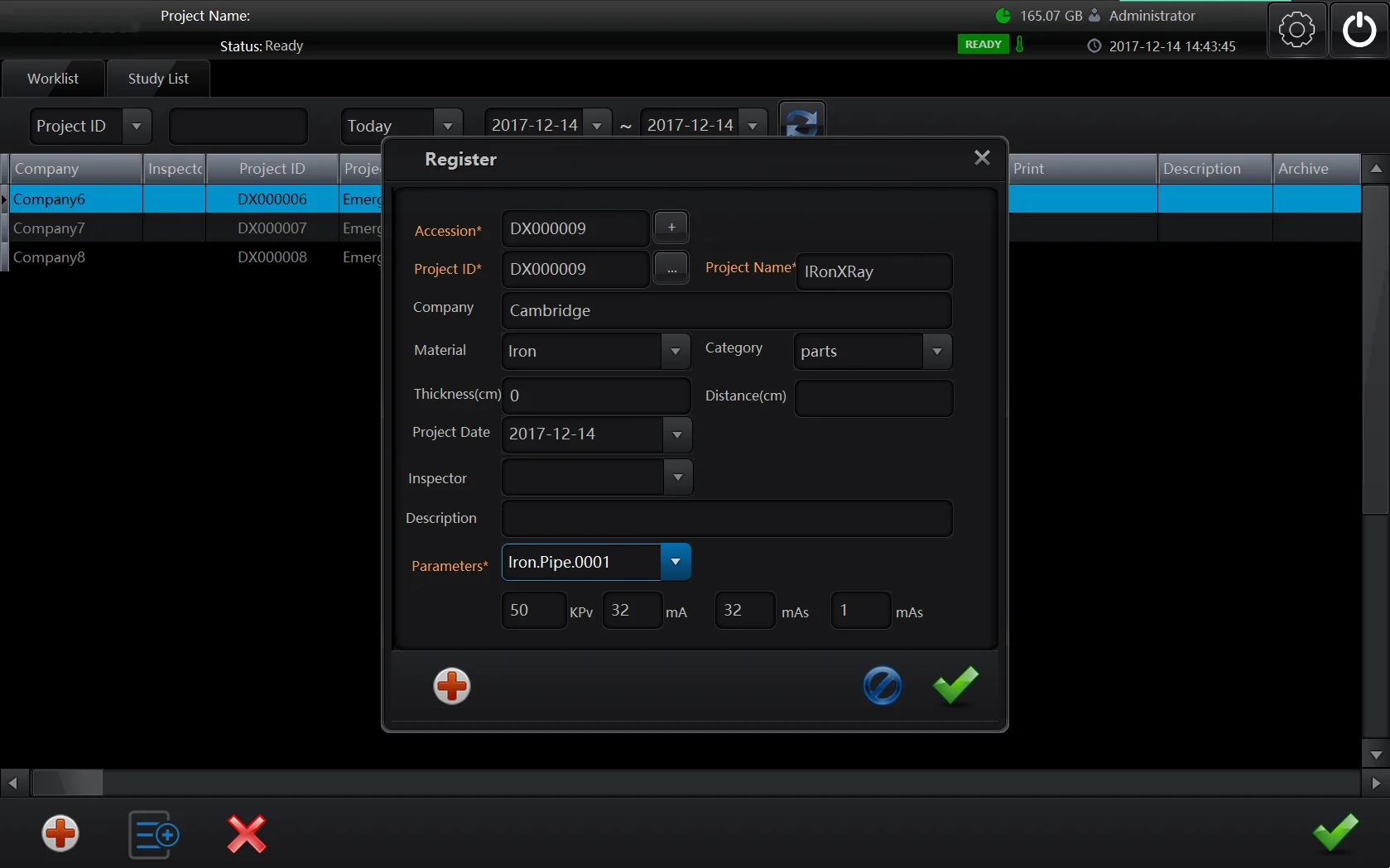Open the Category dropdown showing parts
The image size is (1390, 868).
937,352
